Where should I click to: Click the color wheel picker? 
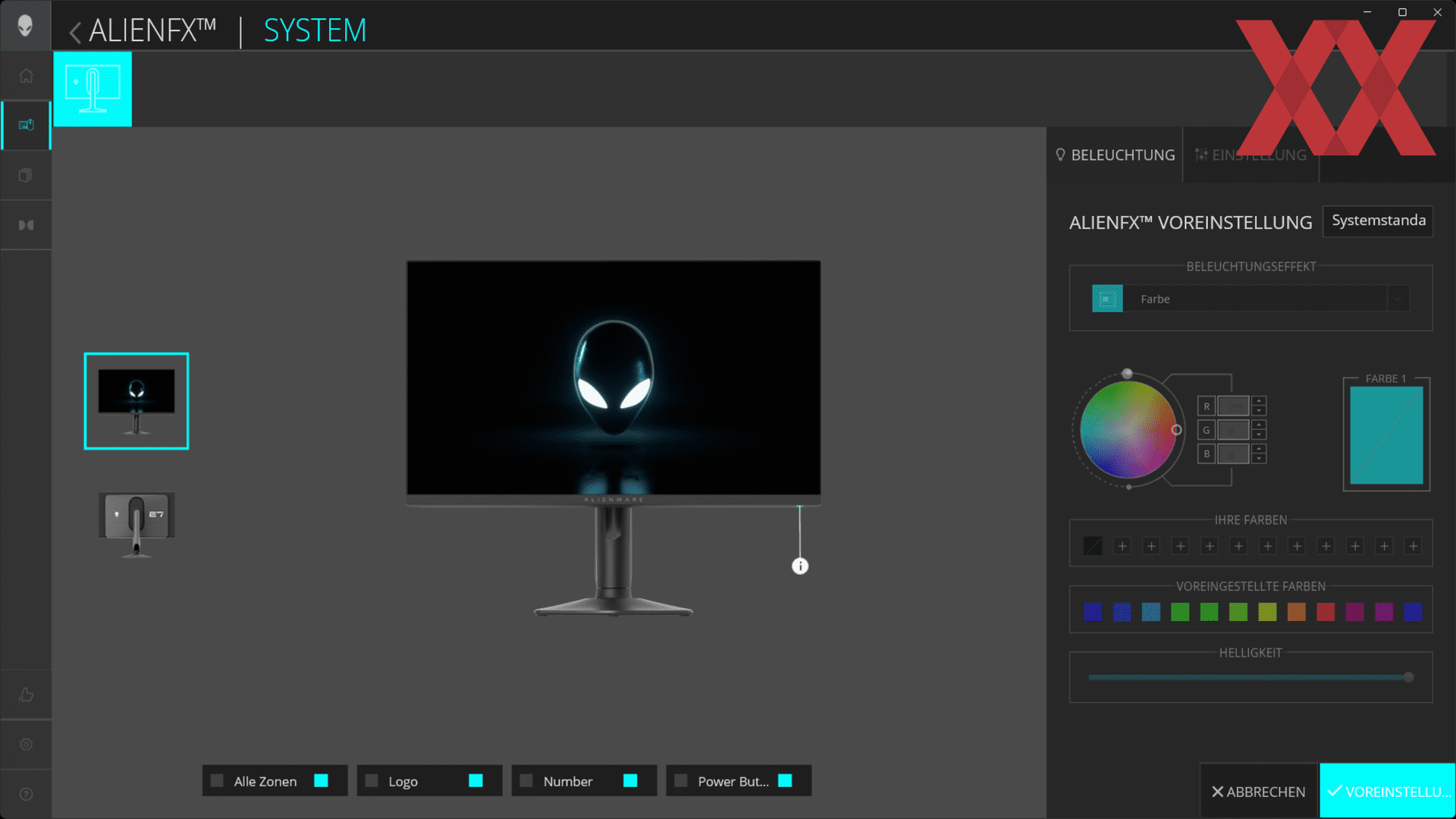click(1128, 429)
